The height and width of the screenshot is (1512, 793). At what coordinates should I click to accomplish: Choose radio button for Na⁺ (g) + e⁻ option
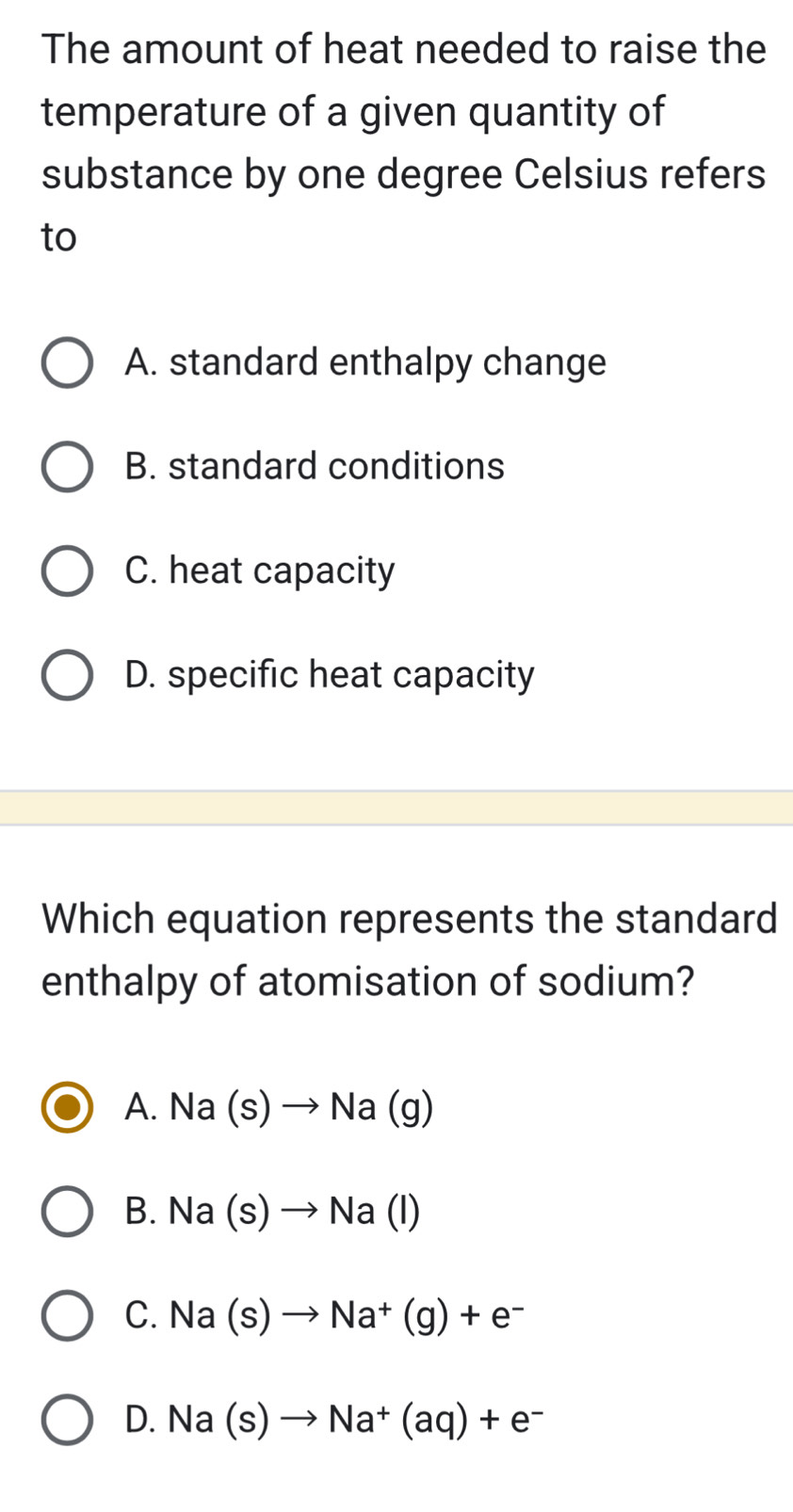pyautogui.click(x=67, y=1316)
